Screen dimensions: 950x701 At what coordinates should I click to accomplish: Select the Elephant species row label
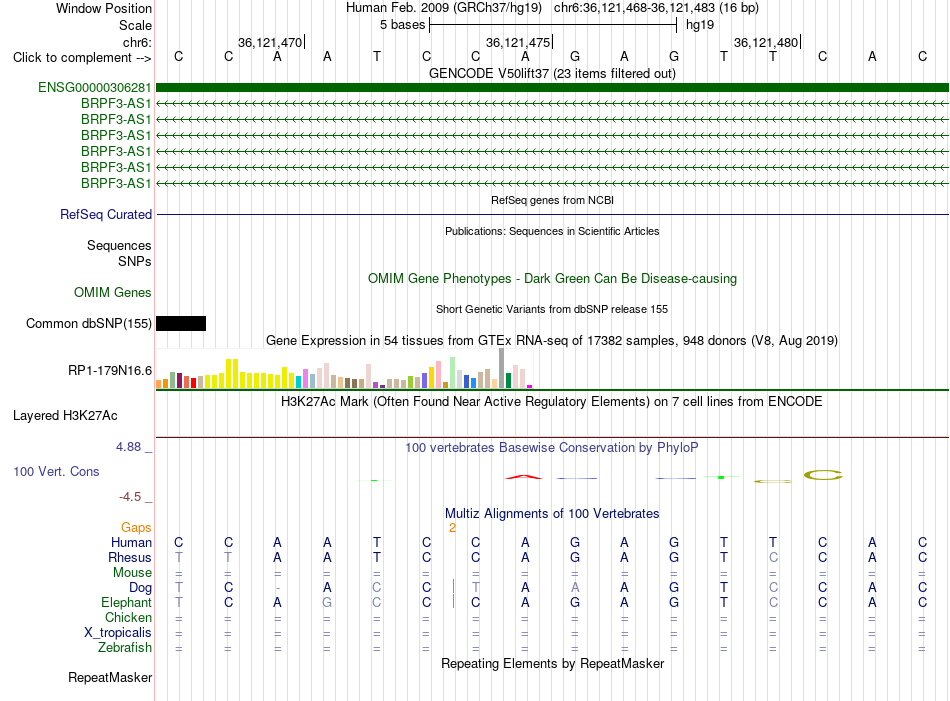126,603
